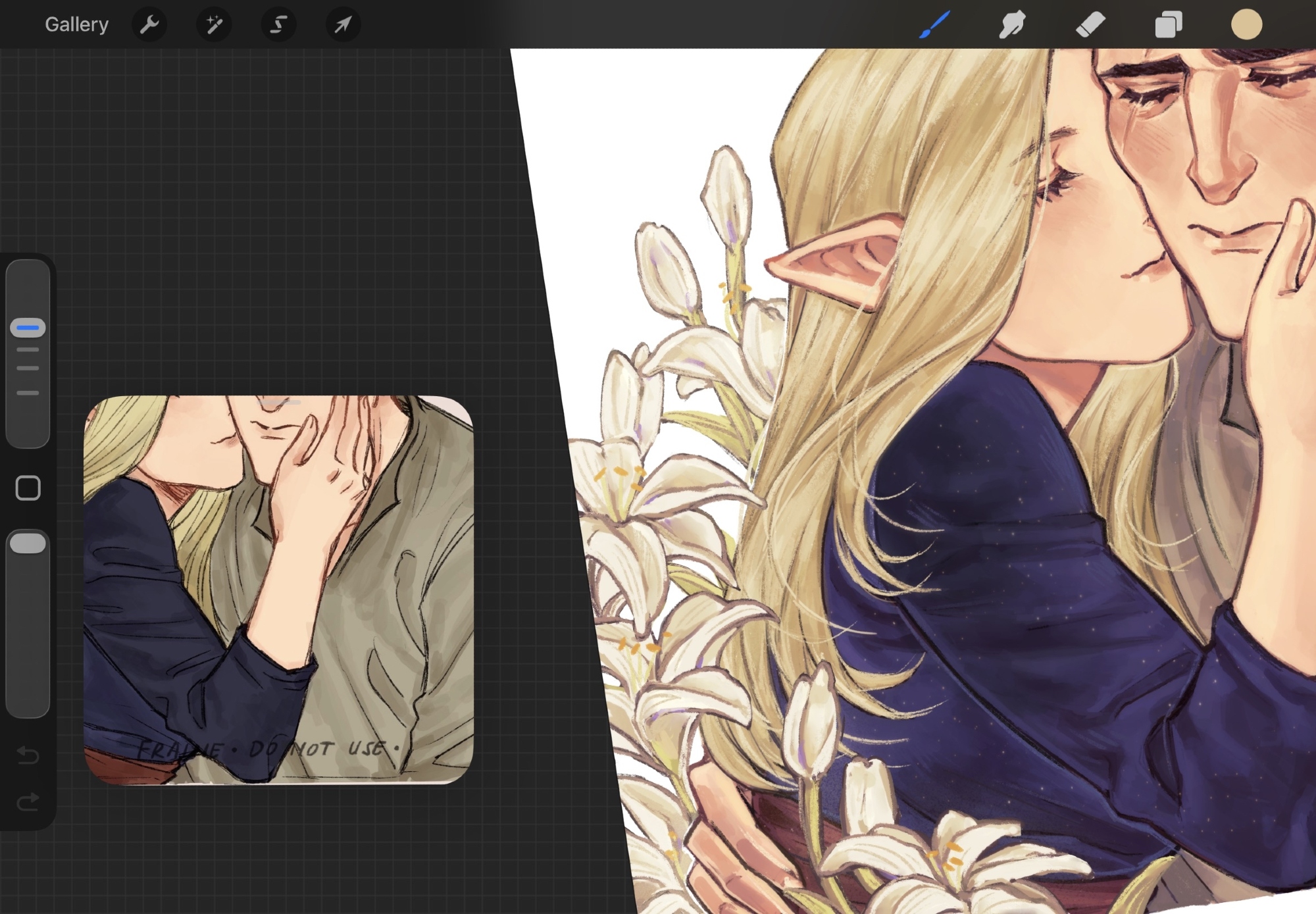
Task: Open the Gallery view
Action: (76, 24)
